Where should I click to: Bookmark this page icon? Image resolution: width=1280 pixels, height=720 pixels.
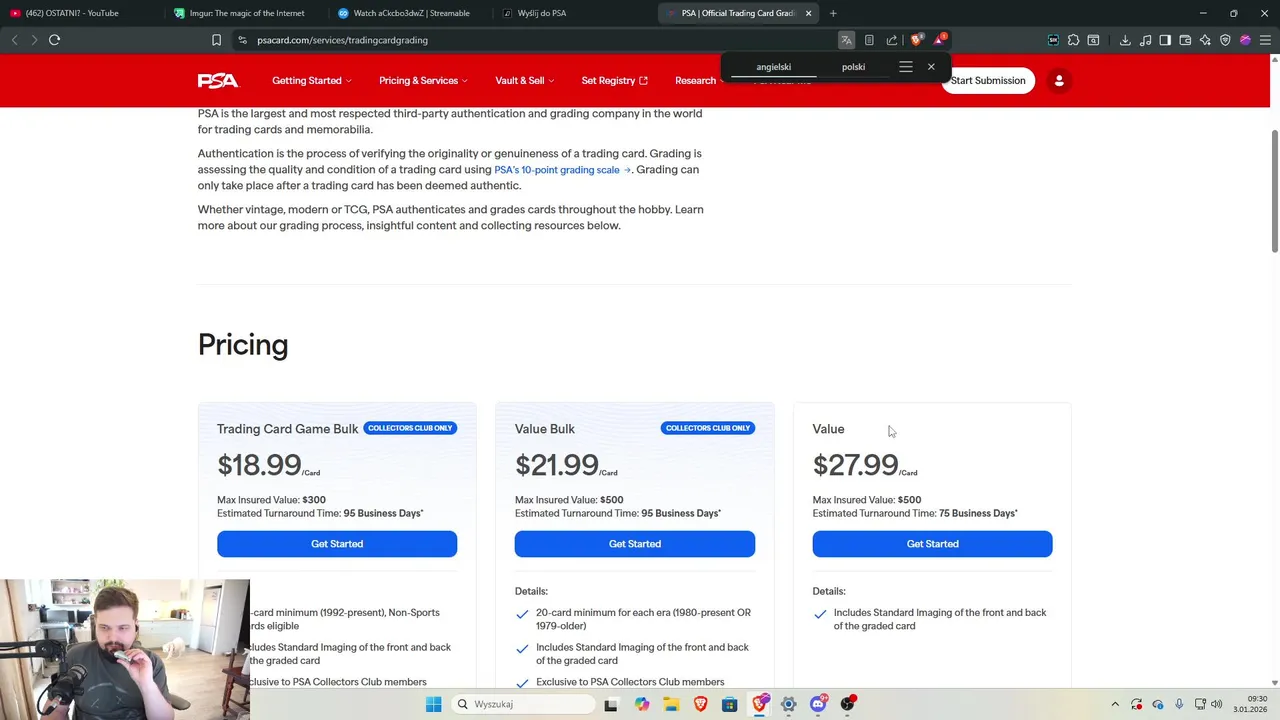216,40
